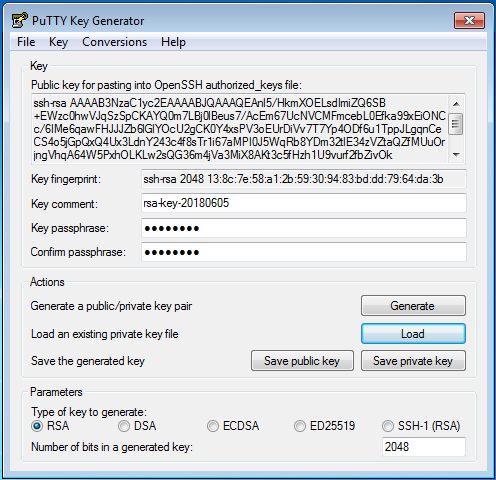Click Save public key button
The width and height of the screenshot is (496, 480).
pyautogui.click(x=302, y=360)
